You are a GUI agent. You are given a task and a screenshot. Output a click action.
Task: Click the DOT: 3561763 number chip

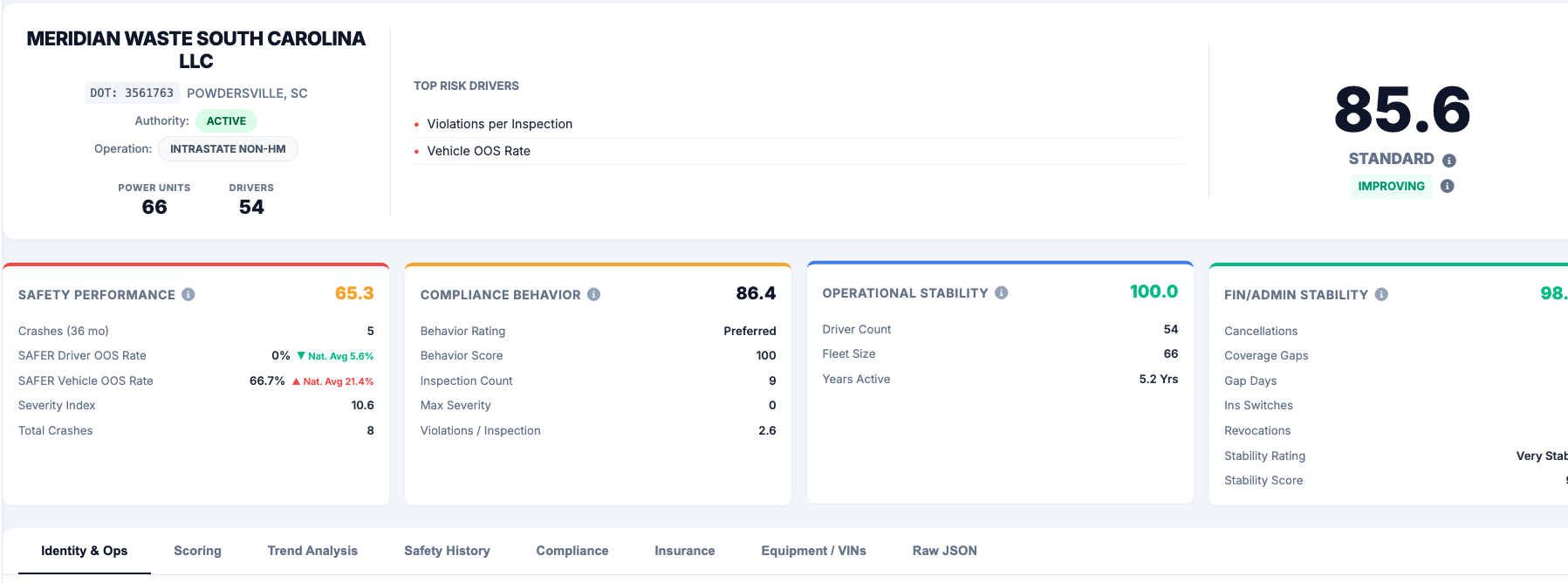(132, 93)
